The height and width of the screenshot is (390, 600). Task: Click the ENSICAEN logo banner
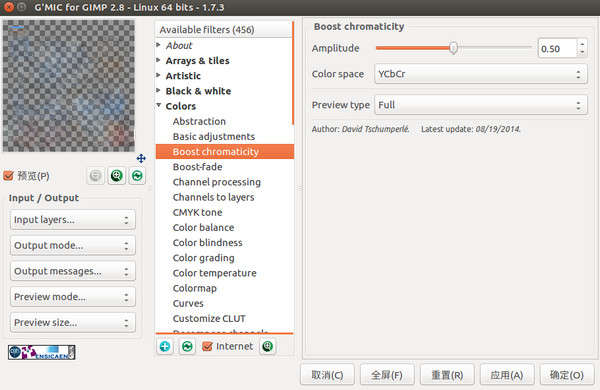pos(41,352)
